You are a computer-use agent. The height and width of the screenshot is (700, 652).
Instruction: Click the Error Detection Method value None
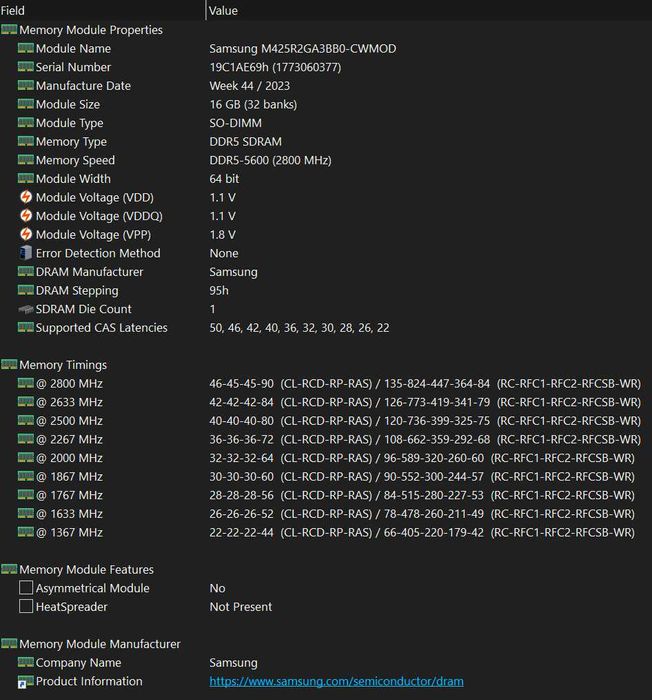click(224, 254)
